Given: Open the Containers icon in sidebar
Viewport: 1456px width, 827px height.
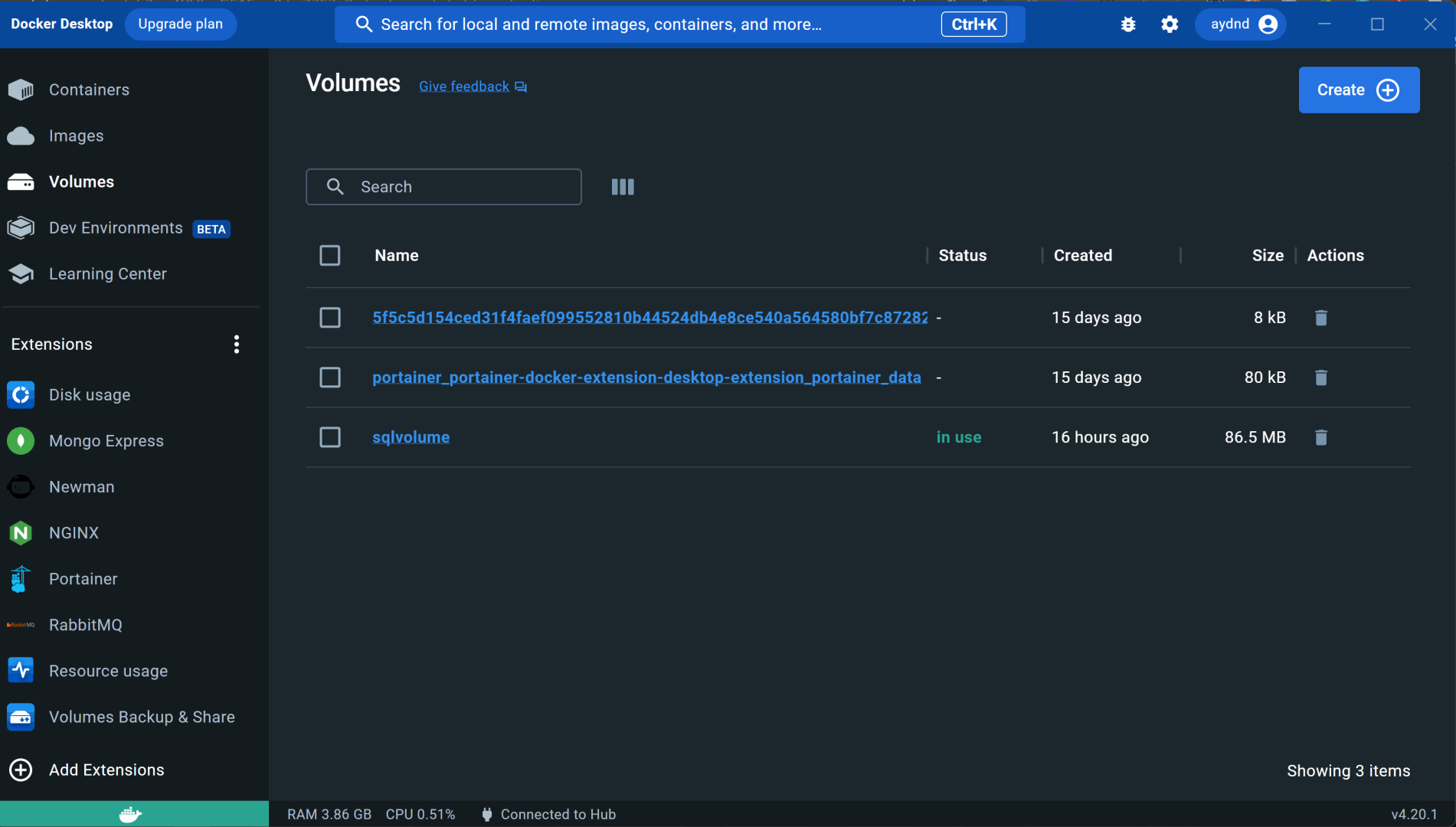Looking at the screenshot, I should coord(21,90).
